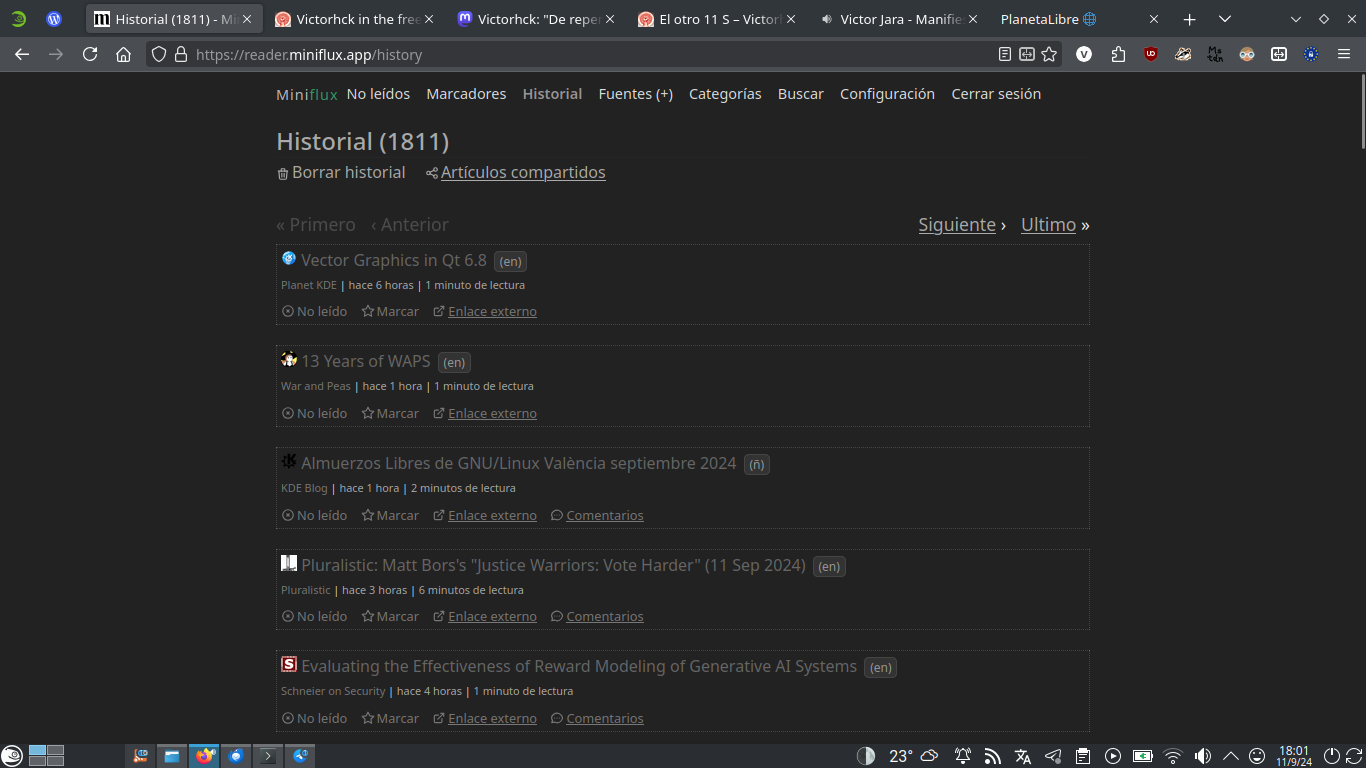Open the Firefox application menu (hamburger icon)
Image resolution: width=1366 pixels, height=768 pixels.
coord(1344,55)
